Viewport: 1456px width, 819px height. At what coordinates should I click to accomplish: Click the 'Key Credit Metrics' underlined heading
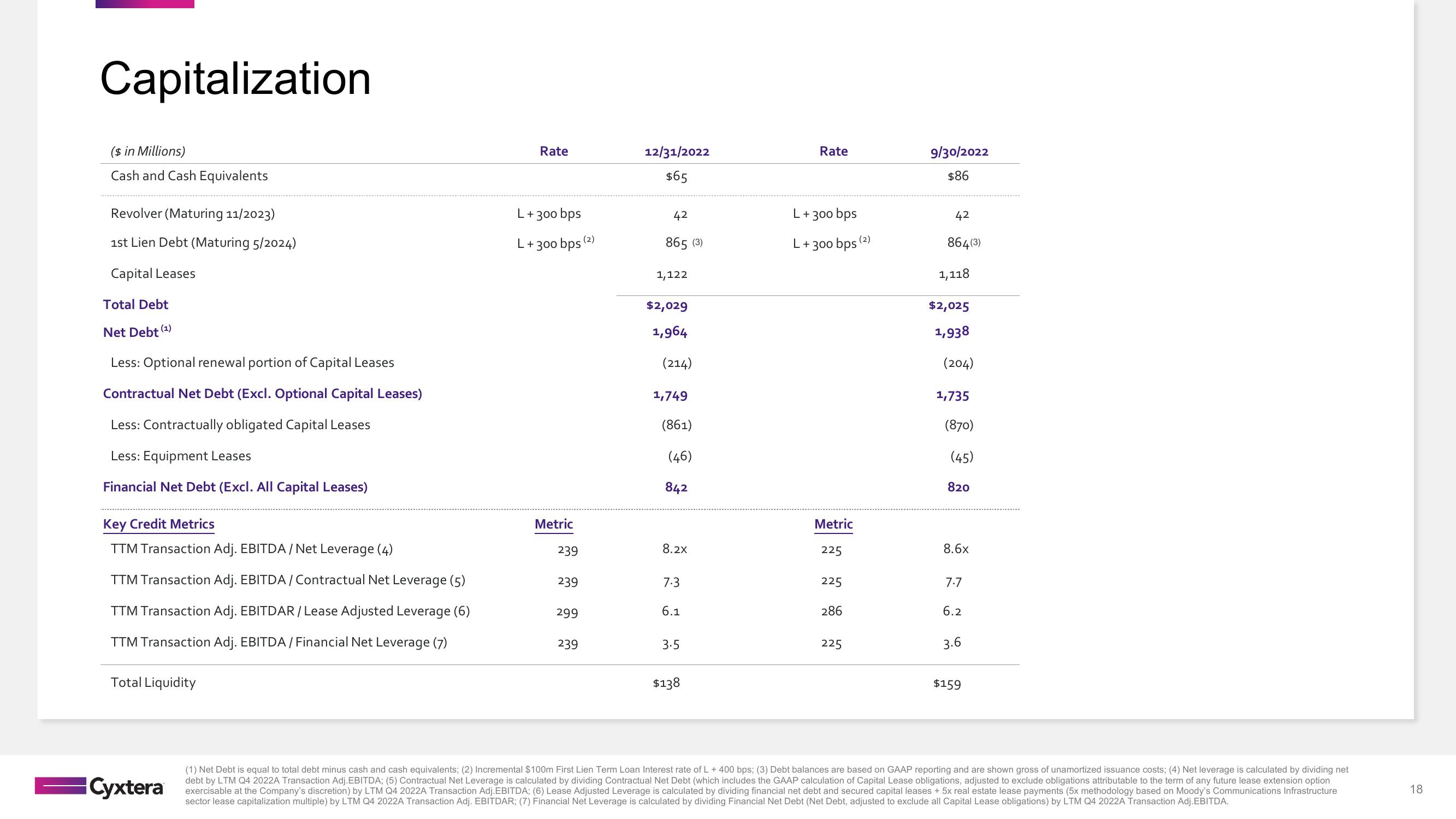[159, 525]
